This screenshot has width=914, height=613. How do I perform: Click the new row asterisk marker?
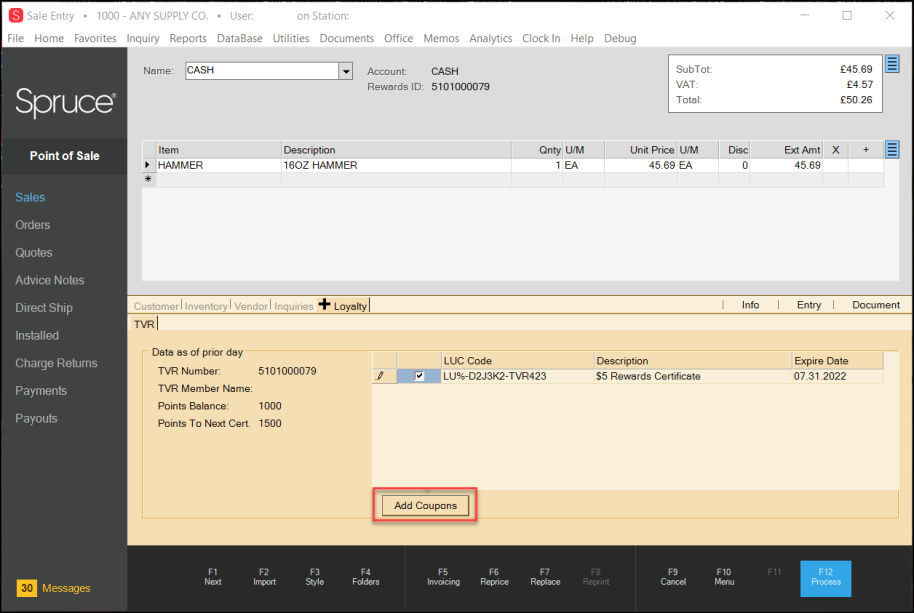148,179
